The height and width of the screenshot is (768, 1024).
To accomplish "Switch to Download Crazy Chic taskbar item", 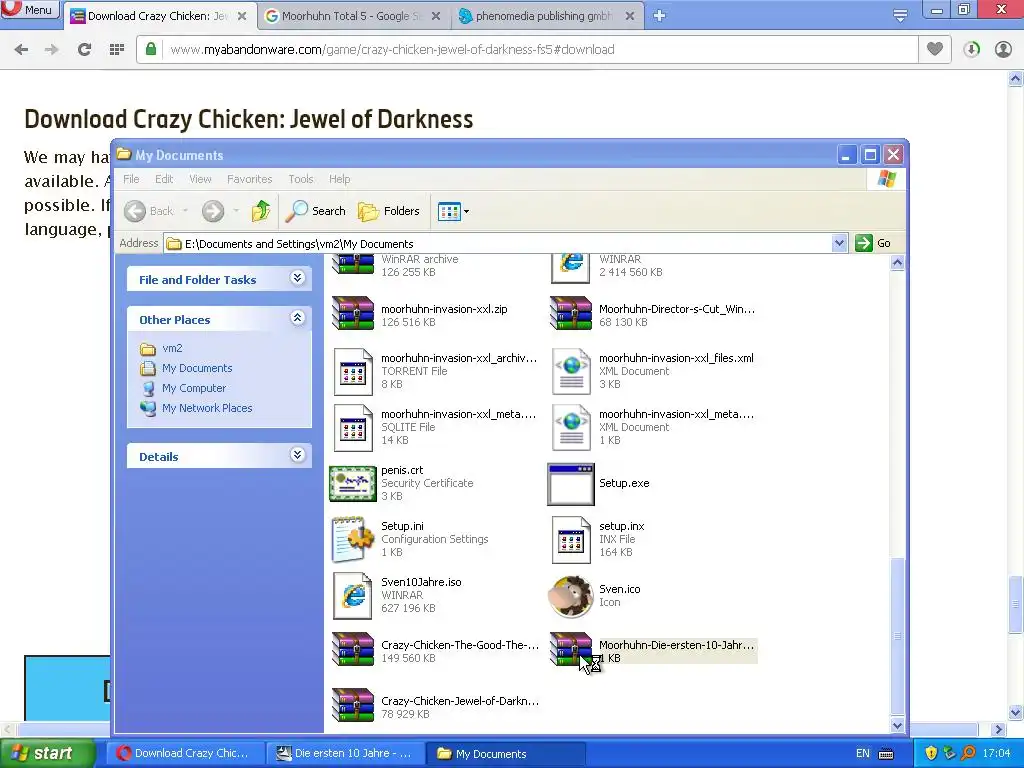I will 185,753.
